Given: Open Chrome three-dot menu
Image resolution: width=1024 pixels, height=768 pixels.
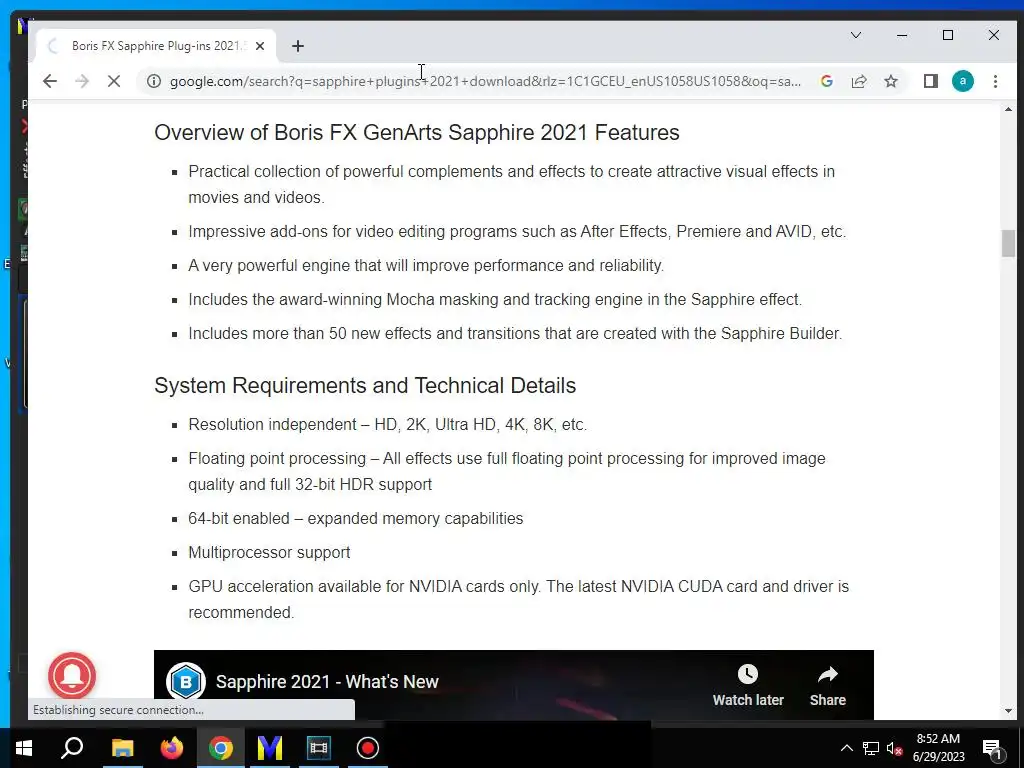Looking at the screenshot, I should click(x=995, y=81).
